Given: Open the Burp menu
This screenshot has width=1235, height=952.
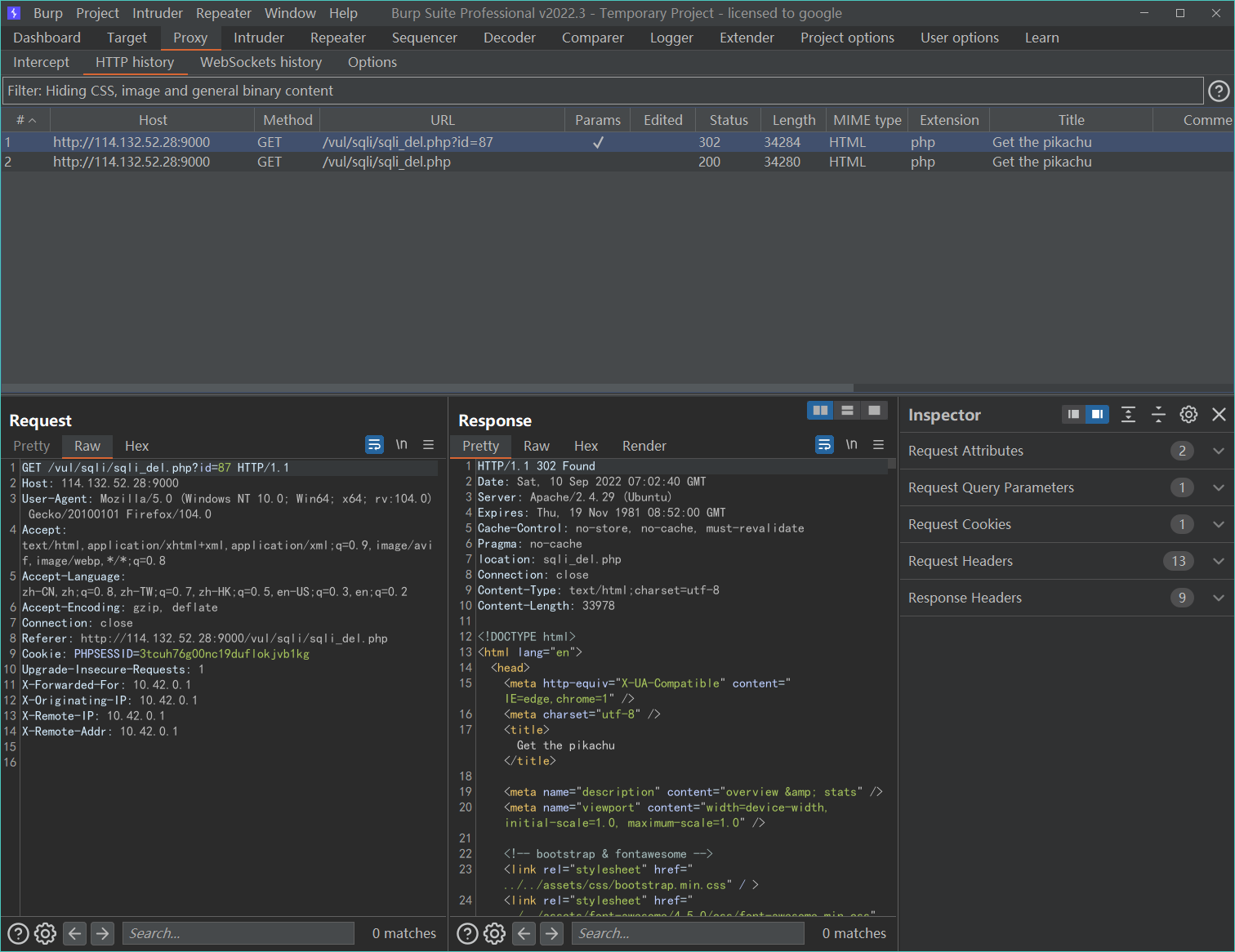Looking at the screenshot, I should (x=48, y=13).
